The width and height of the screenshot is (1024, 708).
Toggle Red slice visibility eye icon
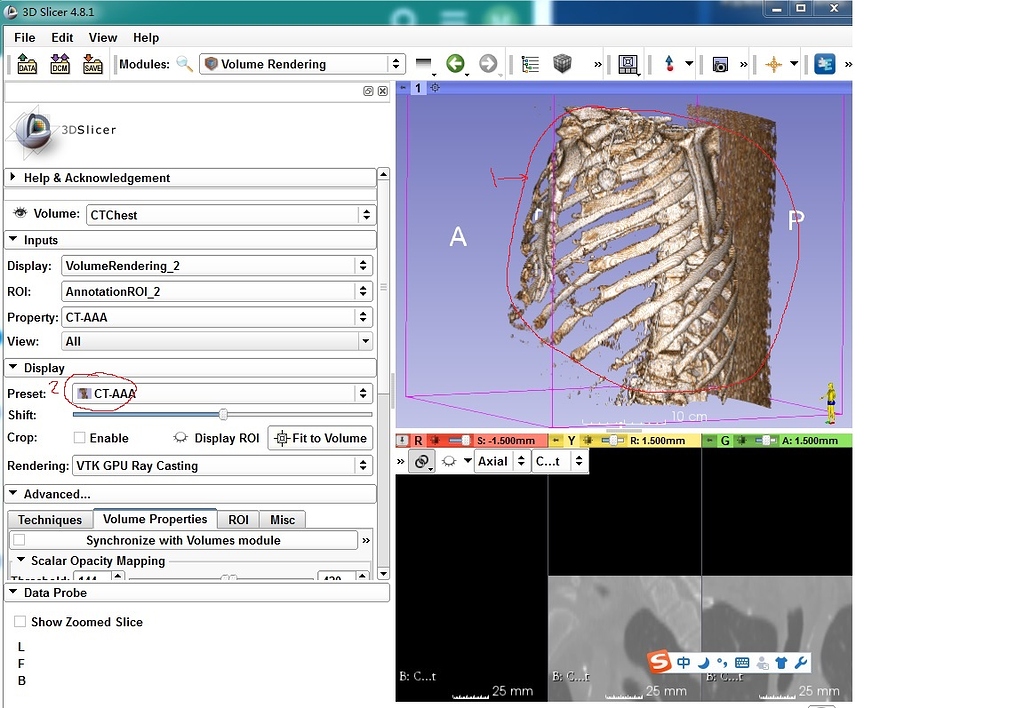[x=449, y=462]
